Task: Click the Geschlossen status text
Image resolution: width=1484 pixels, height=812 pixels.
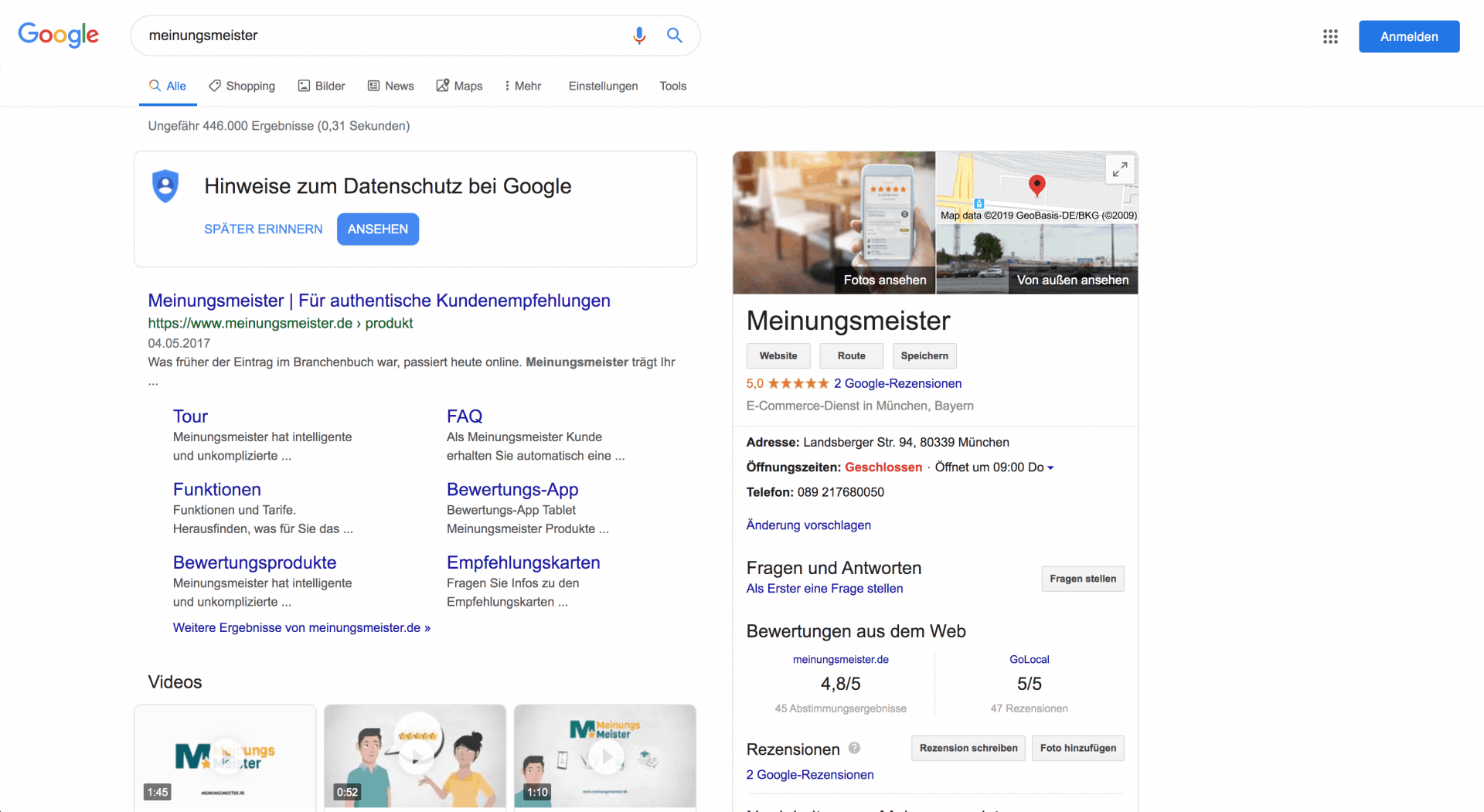Action: [x=883, y=467]
